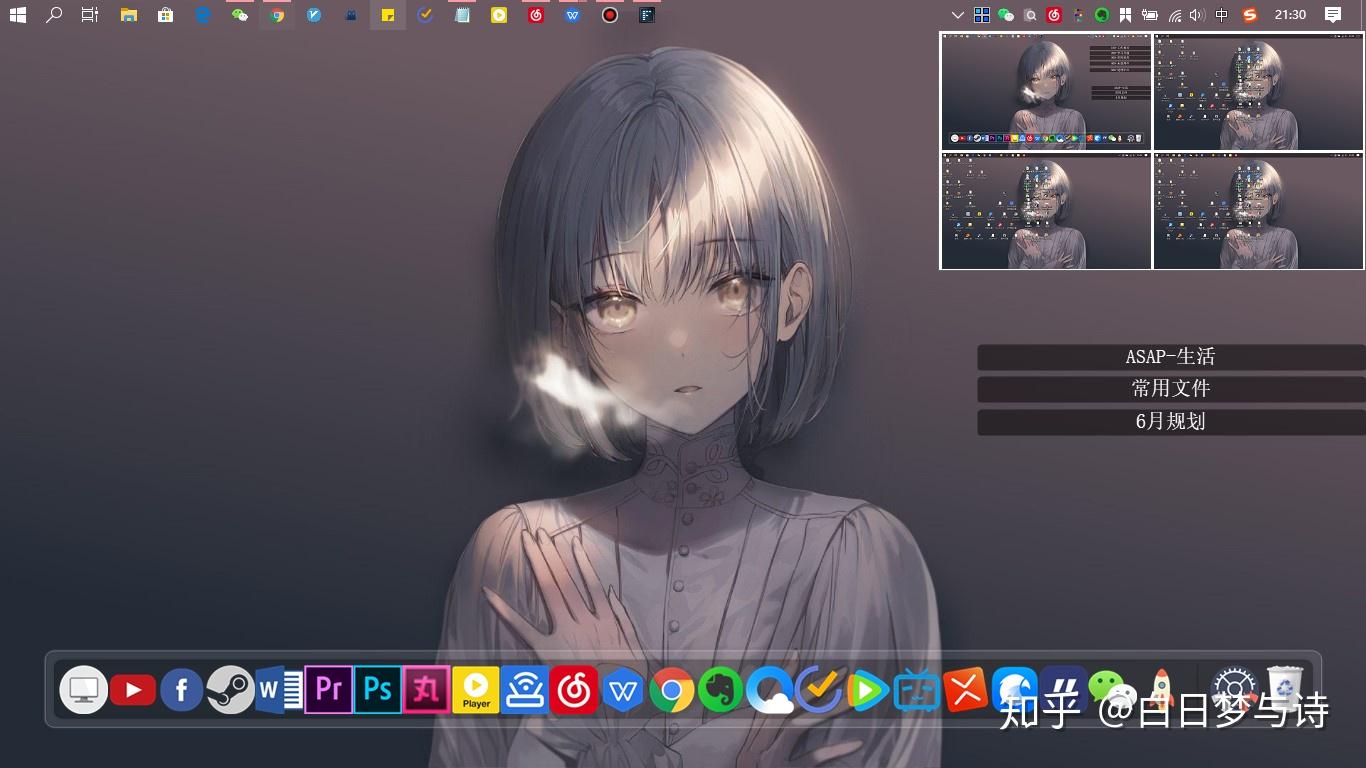Open red record button app on taskbar
The height and width of the screenshot is (768, 1366).
point(610,15)
